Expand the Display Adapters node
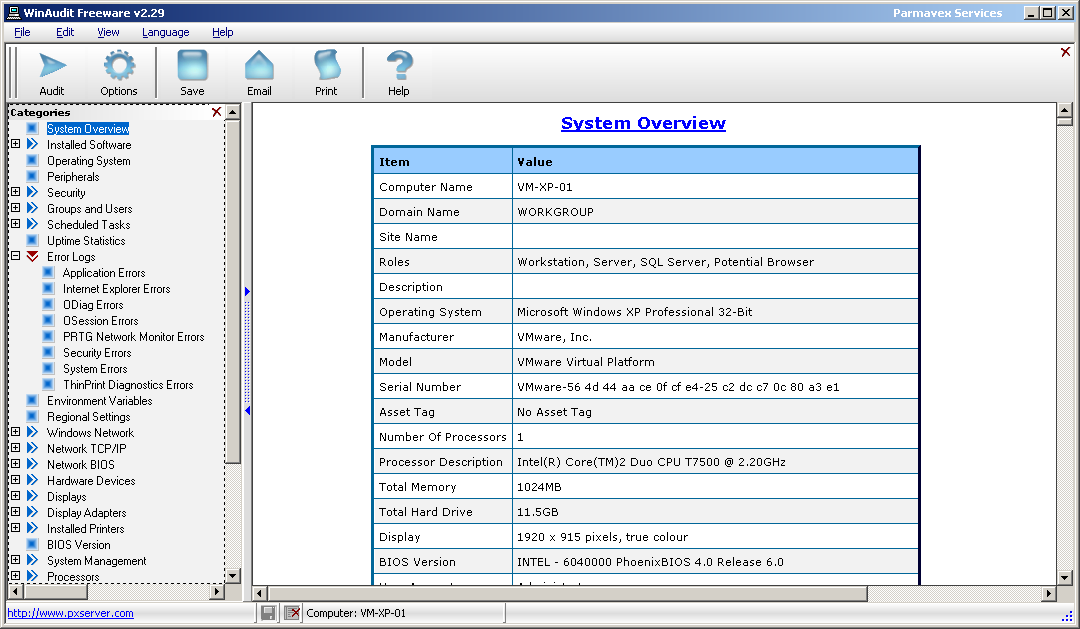The image size is (1080, 629). tap(15, 512)
